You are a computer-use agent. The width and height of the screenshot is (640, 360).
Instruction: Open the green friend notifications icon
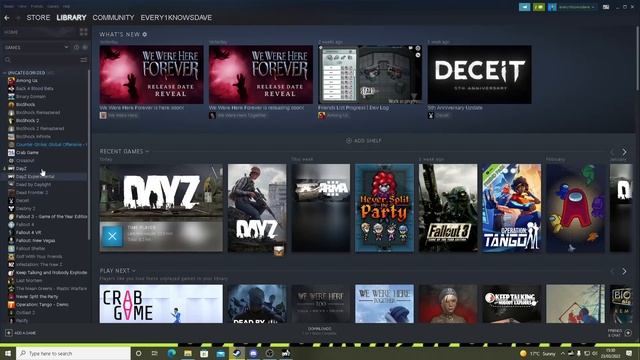[x=539, y=7]
